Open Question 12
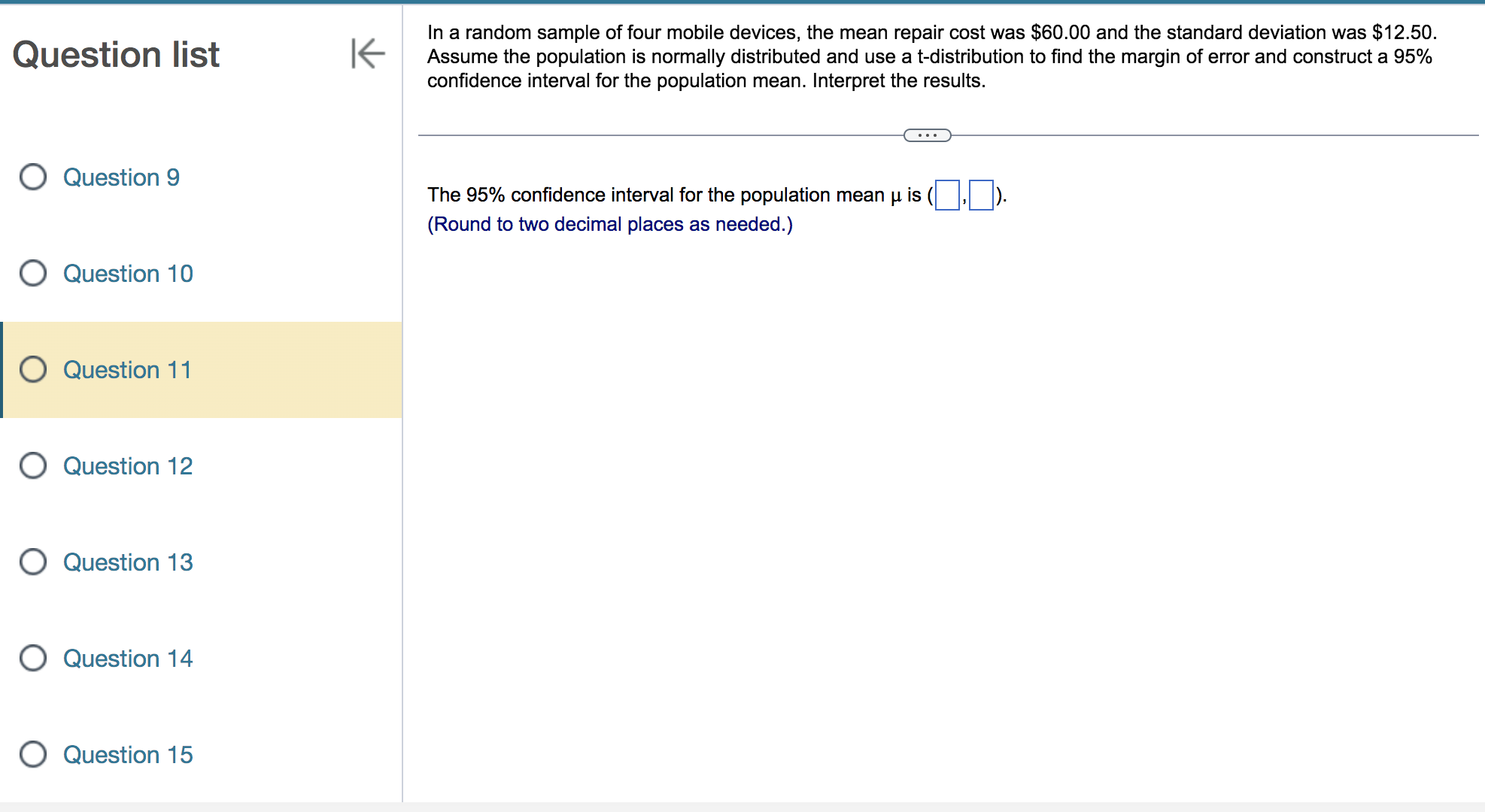The image size is (1485, 812). (x=127, y=465)
